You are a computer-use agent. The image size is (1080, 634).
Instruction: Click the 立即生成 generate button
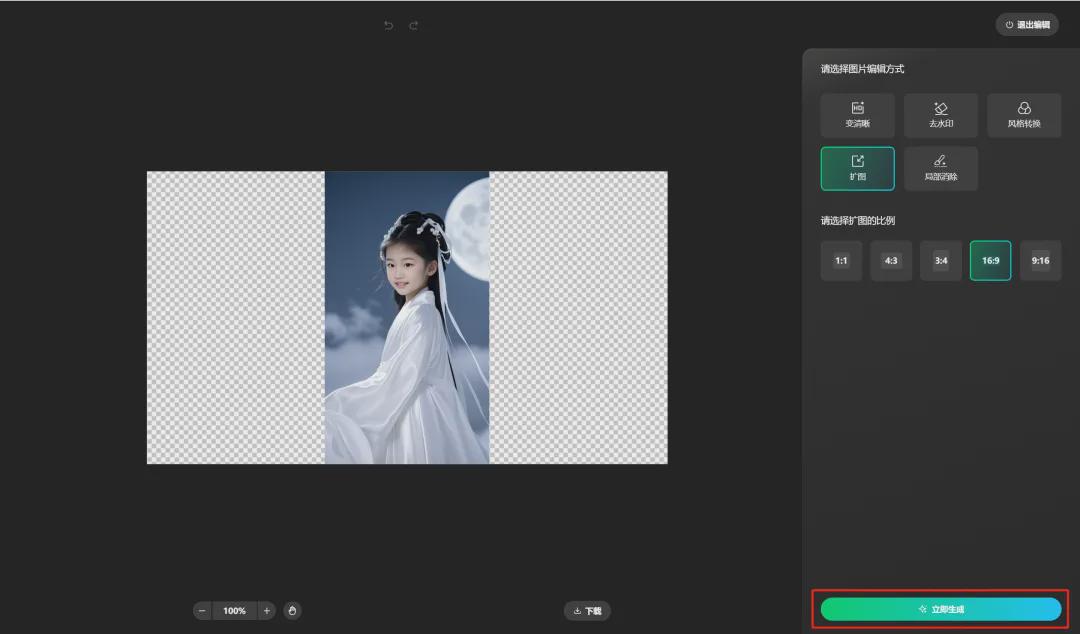[940, 609]
